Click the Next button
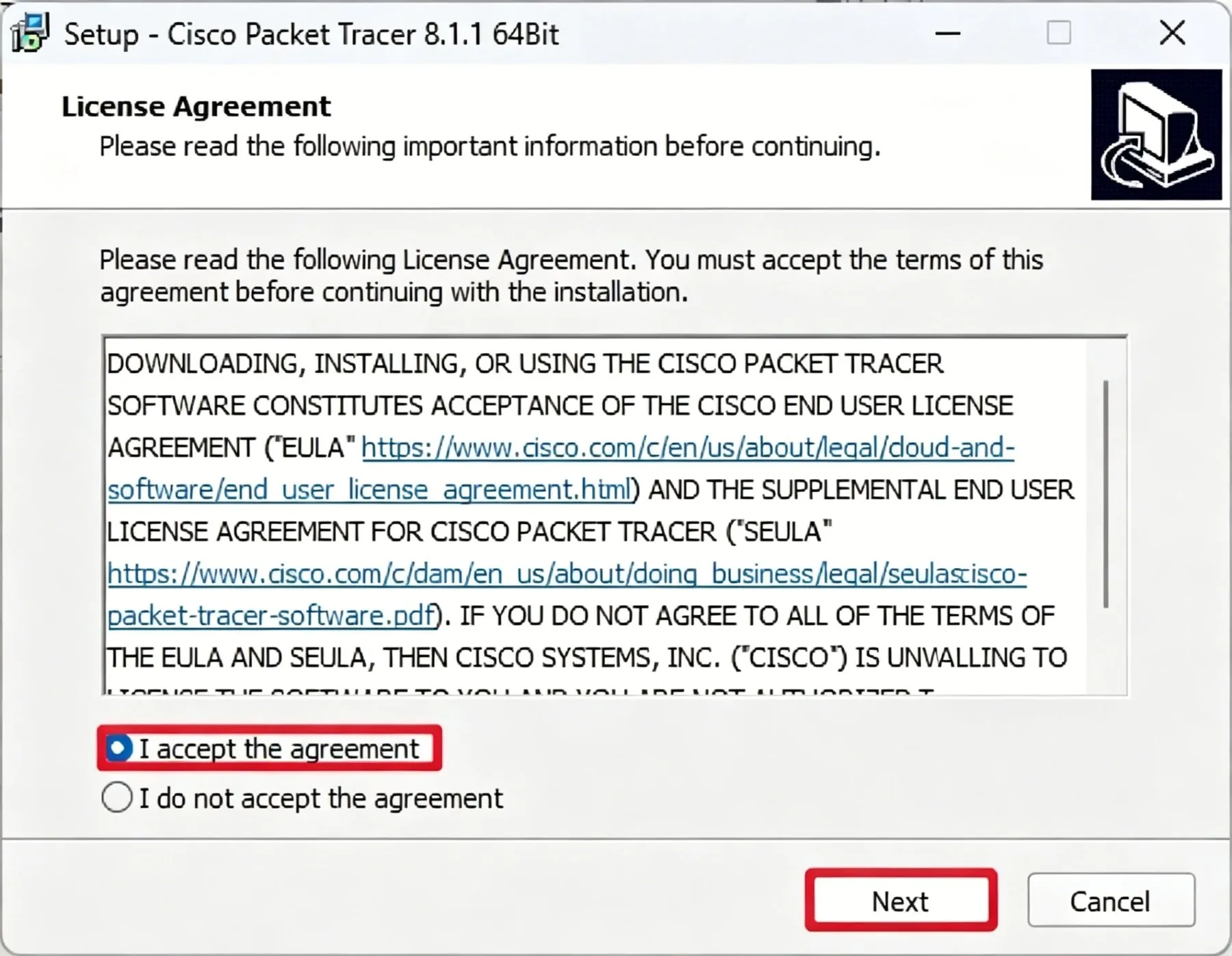Viewport: 1232px width, 956px height. (901, 901)
